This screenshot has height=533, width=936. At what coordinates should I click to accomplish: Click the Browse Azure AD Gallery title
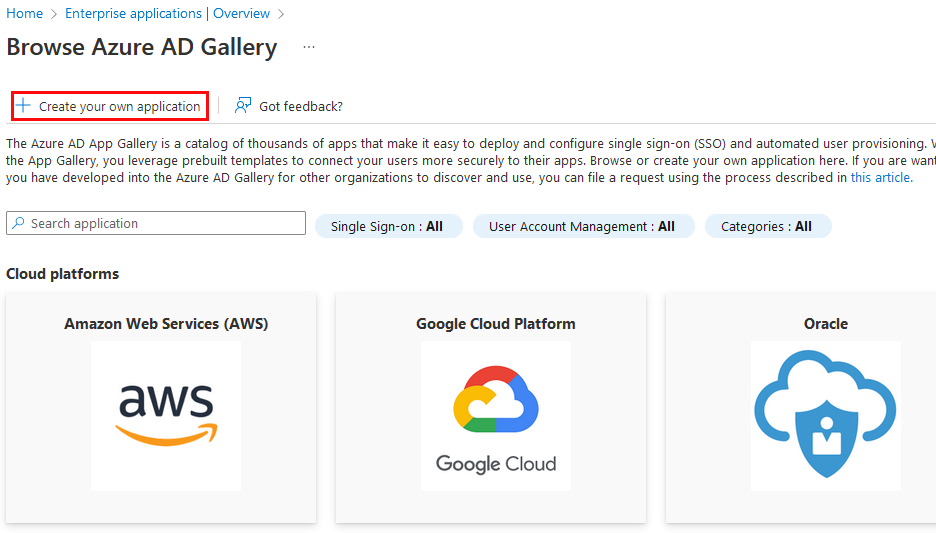pyautogui.click(x=142, y=47)
